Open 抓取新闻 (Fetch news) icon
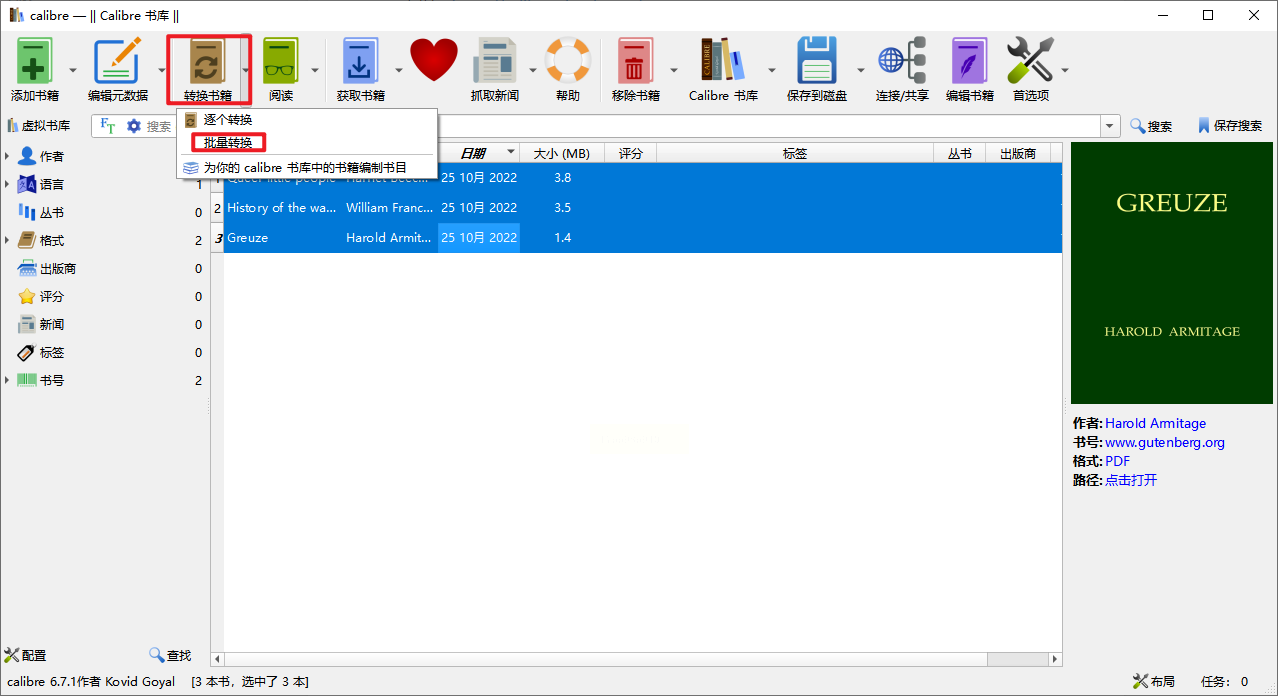Screen dimensions: 1278x696 click(494, 64)
